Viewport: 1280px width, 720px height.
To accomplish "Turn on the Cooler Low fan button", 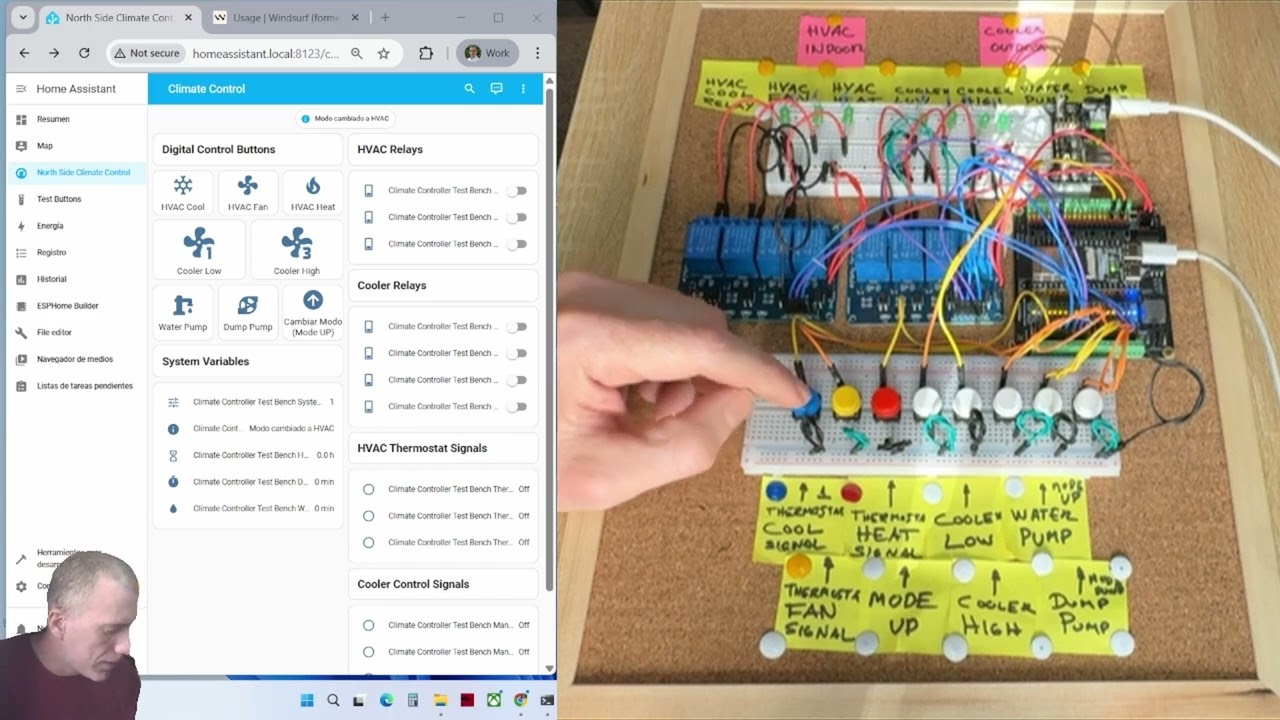I will tap(199, 250).
